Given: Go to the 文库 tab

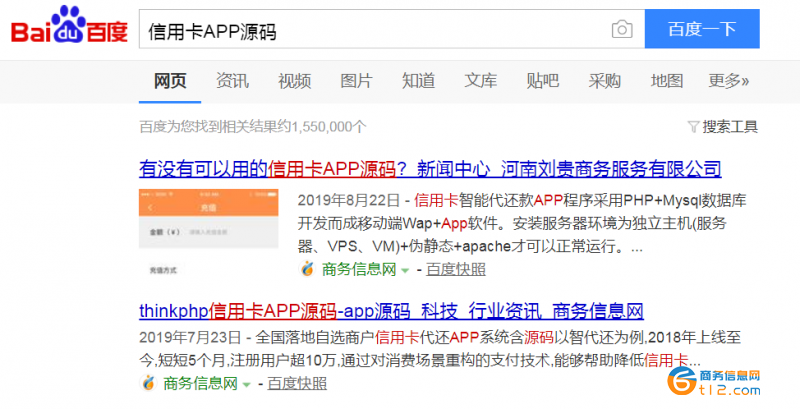Looking at the screenshot, I should (481, 81).
